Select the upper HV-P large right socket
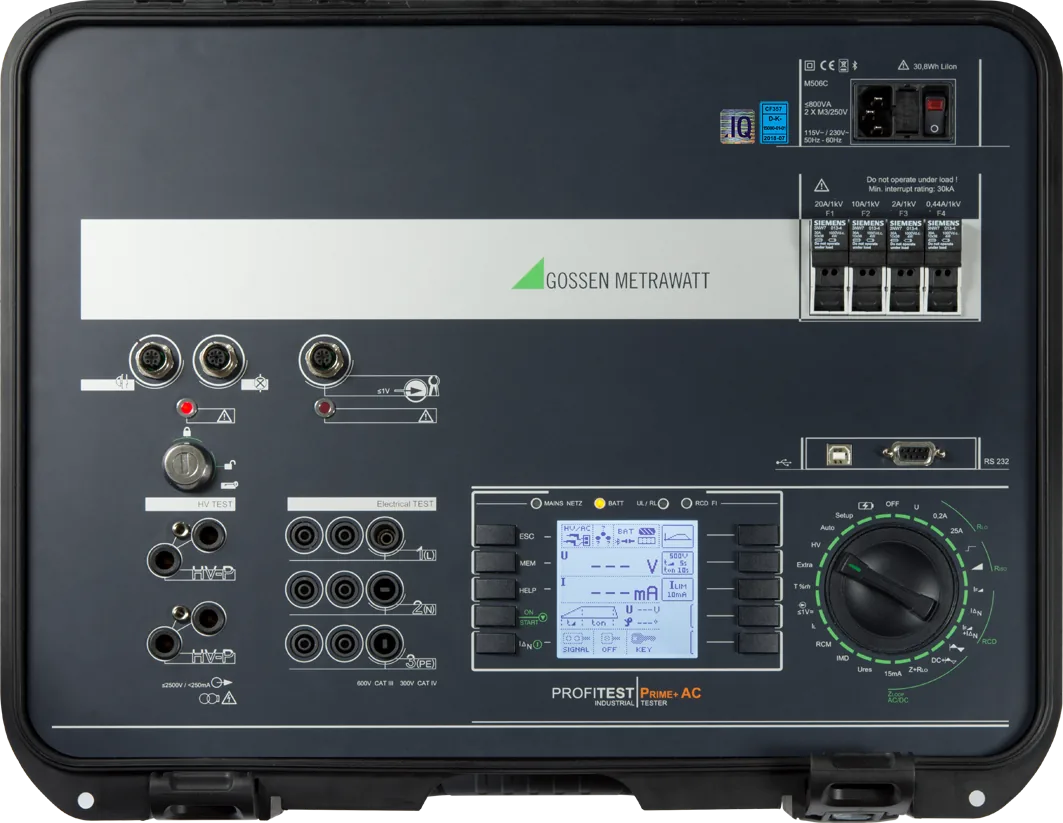The width and height of the screenshot is (1063, 823). pyautogui.click(x=208, y=536)
